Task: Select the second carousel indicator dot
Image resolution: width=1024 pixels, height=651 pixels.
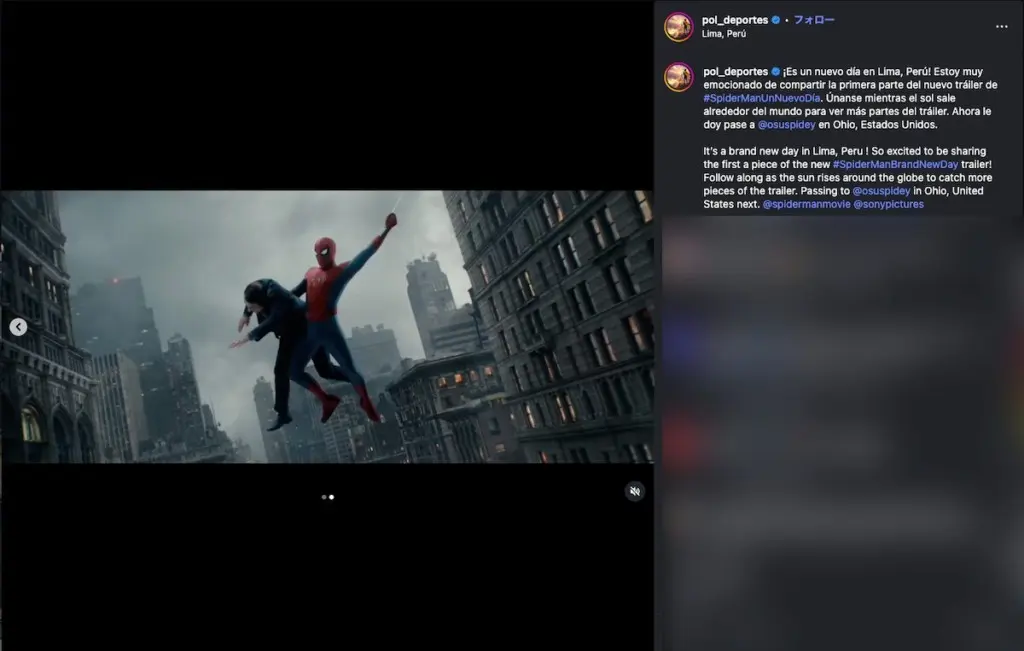Action: pyautogui.click(x=332, y=497)
